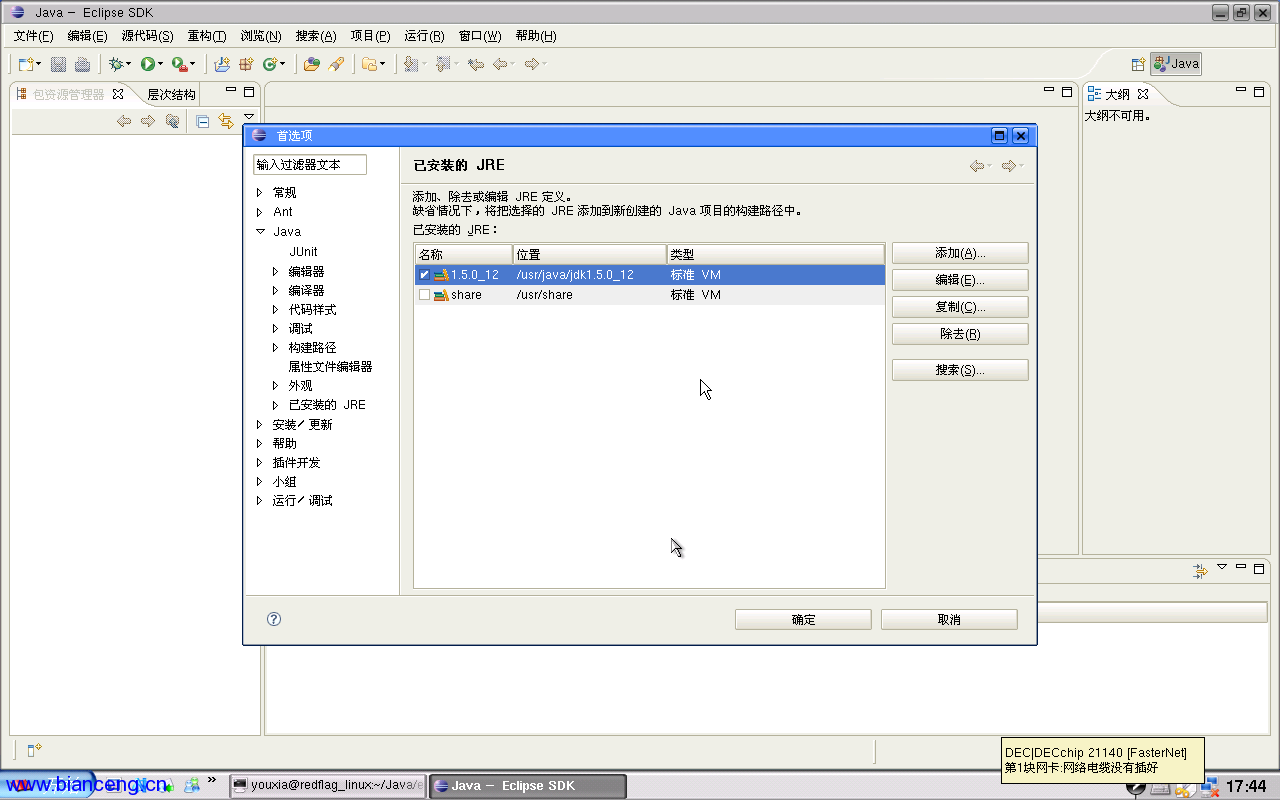The height and width of the screenshot is (800, 1280).
Task: Select the JUnit tree item
Action: coord(303,252)
